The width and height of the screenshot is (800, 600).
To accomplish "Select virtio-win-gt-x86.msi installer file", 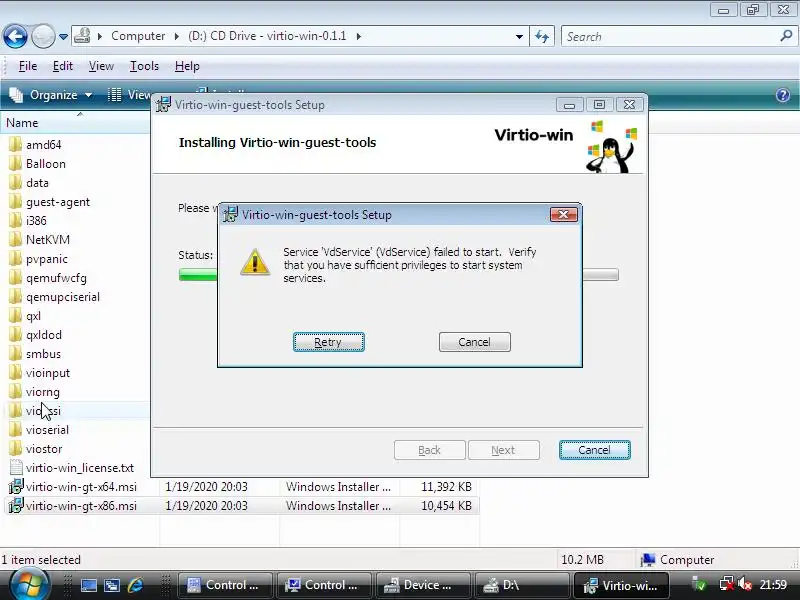I will pos(82,506).
